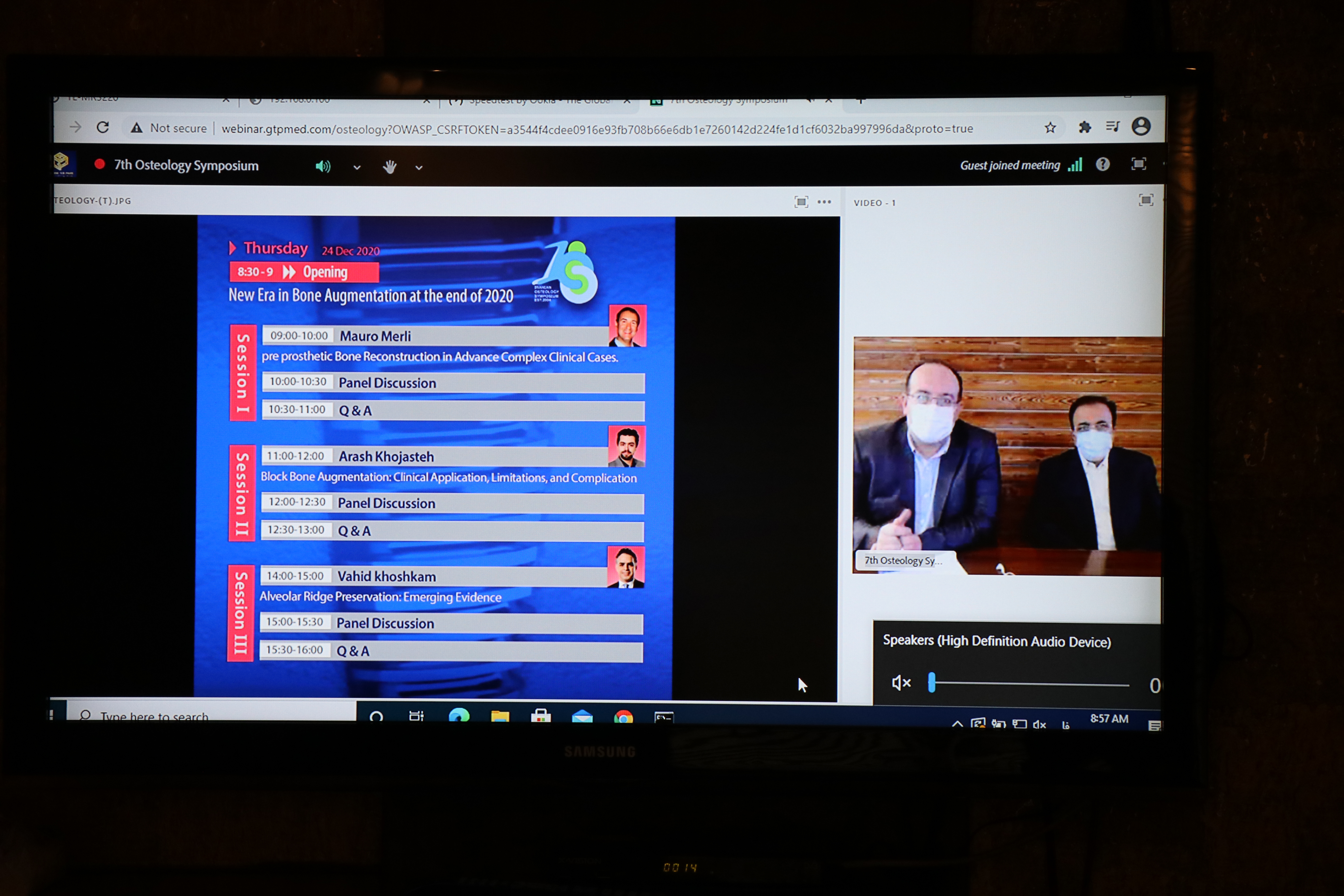
Task: Click Arash Khojasteh's name in Session II
Action: pos(386,457)
